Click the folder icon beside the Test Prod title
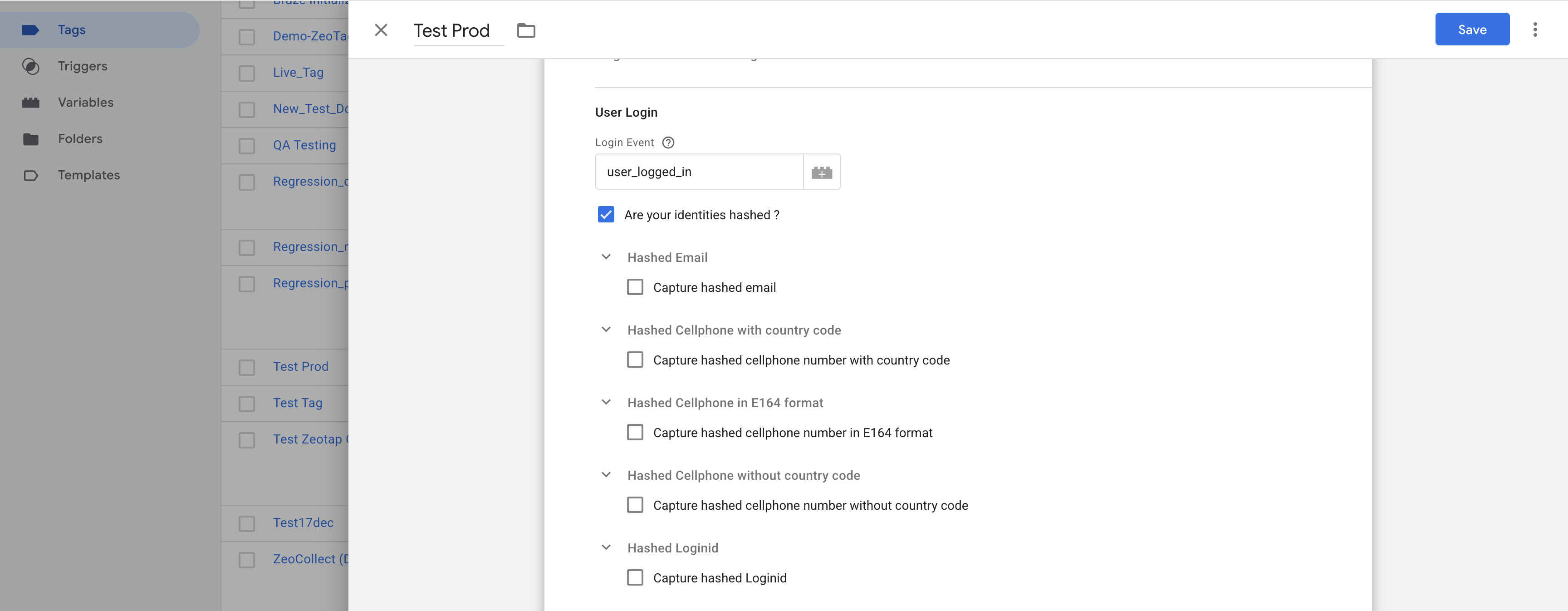 (526, 30)
